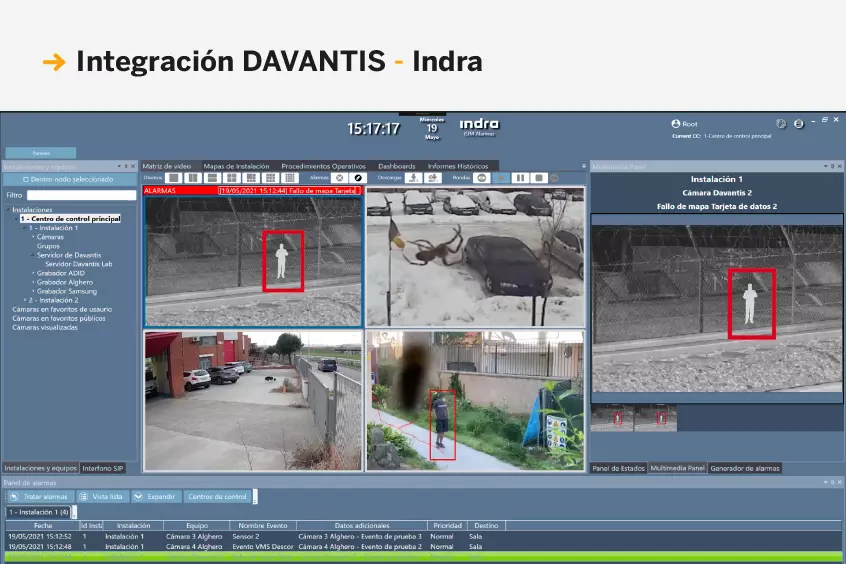Screen dimensions: 846x564
Task: Expand the Grabador ADID node
Action: 33,273
